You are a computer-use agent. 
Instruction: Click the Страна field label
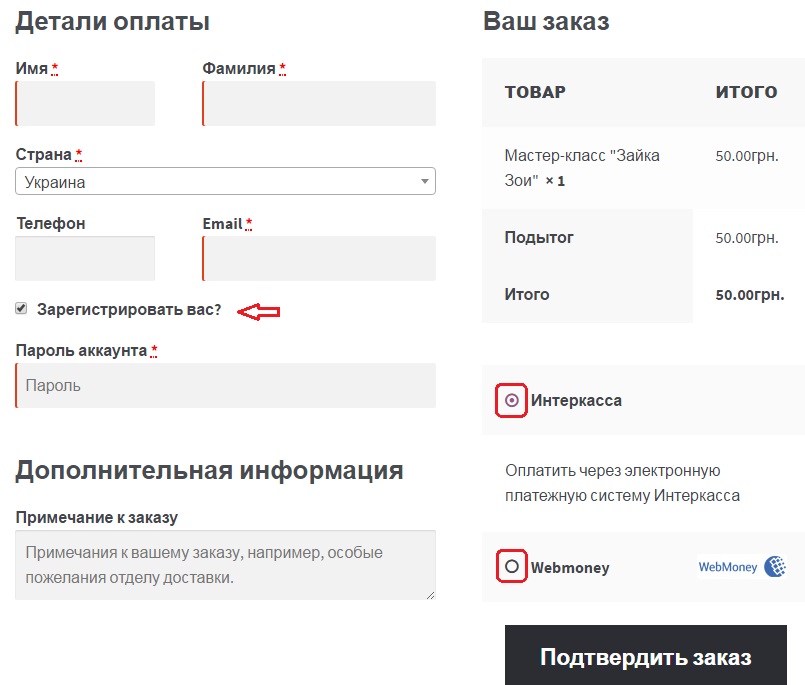point(43,154)
